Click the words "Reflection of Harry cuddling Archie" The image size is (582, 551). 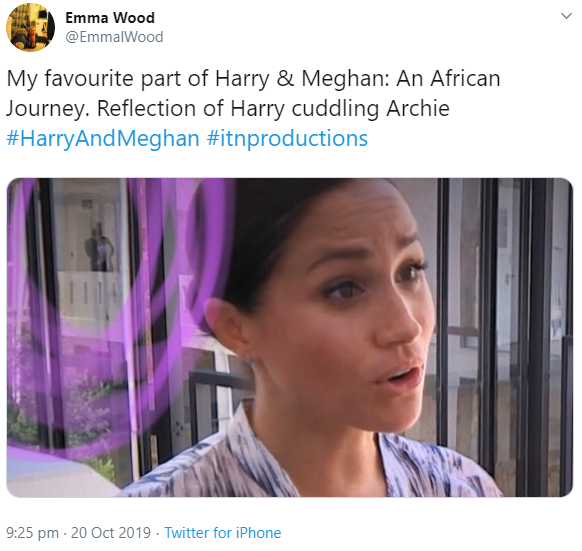click(x=273, y=108)
